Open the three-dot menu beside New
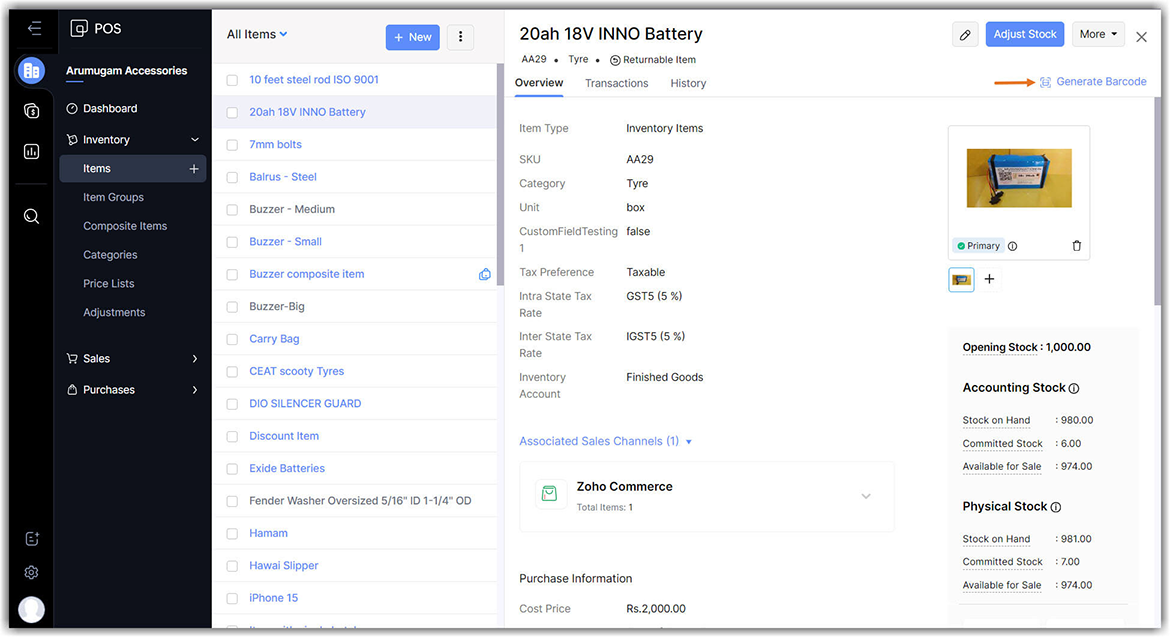1170x637 pixels. coord(460,37)
